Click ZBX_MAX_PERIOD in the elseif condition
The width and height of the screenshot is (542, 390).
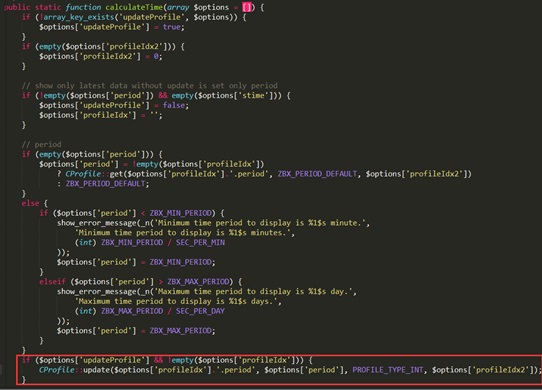[x=198, y=281]
